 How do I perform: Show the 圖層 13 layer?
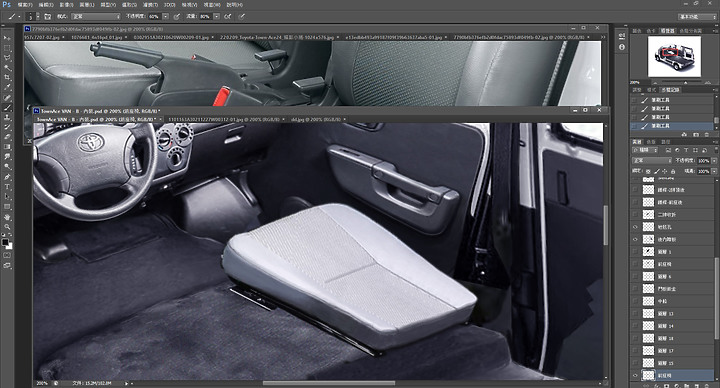coord(635,314)
